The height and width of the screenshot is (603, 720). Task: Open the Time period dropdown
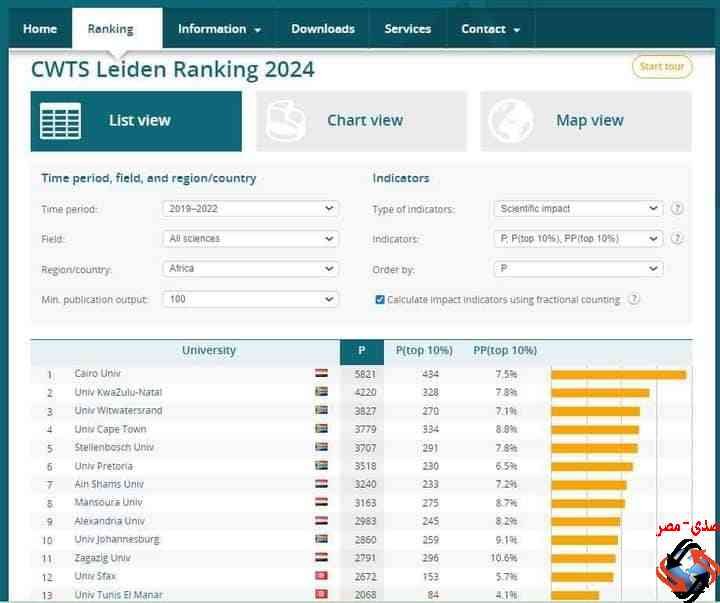pyautogui.click(x=250, y=209)
